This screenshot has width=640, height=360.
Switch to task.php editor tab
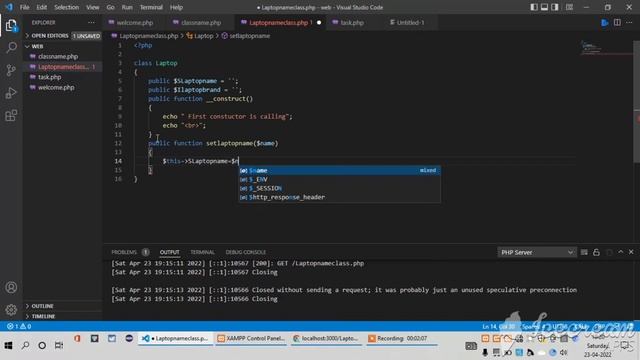pyautogui.click(x=352, y=22)
